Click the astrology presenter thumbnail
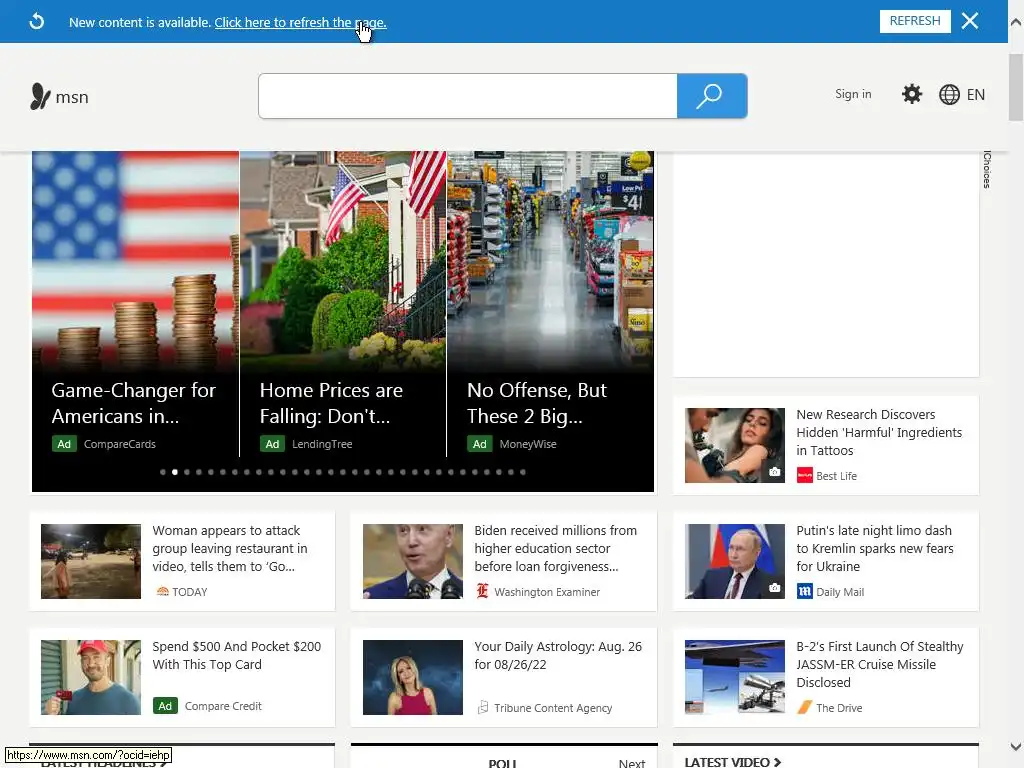1024x768 pixels. click(413, 677)
